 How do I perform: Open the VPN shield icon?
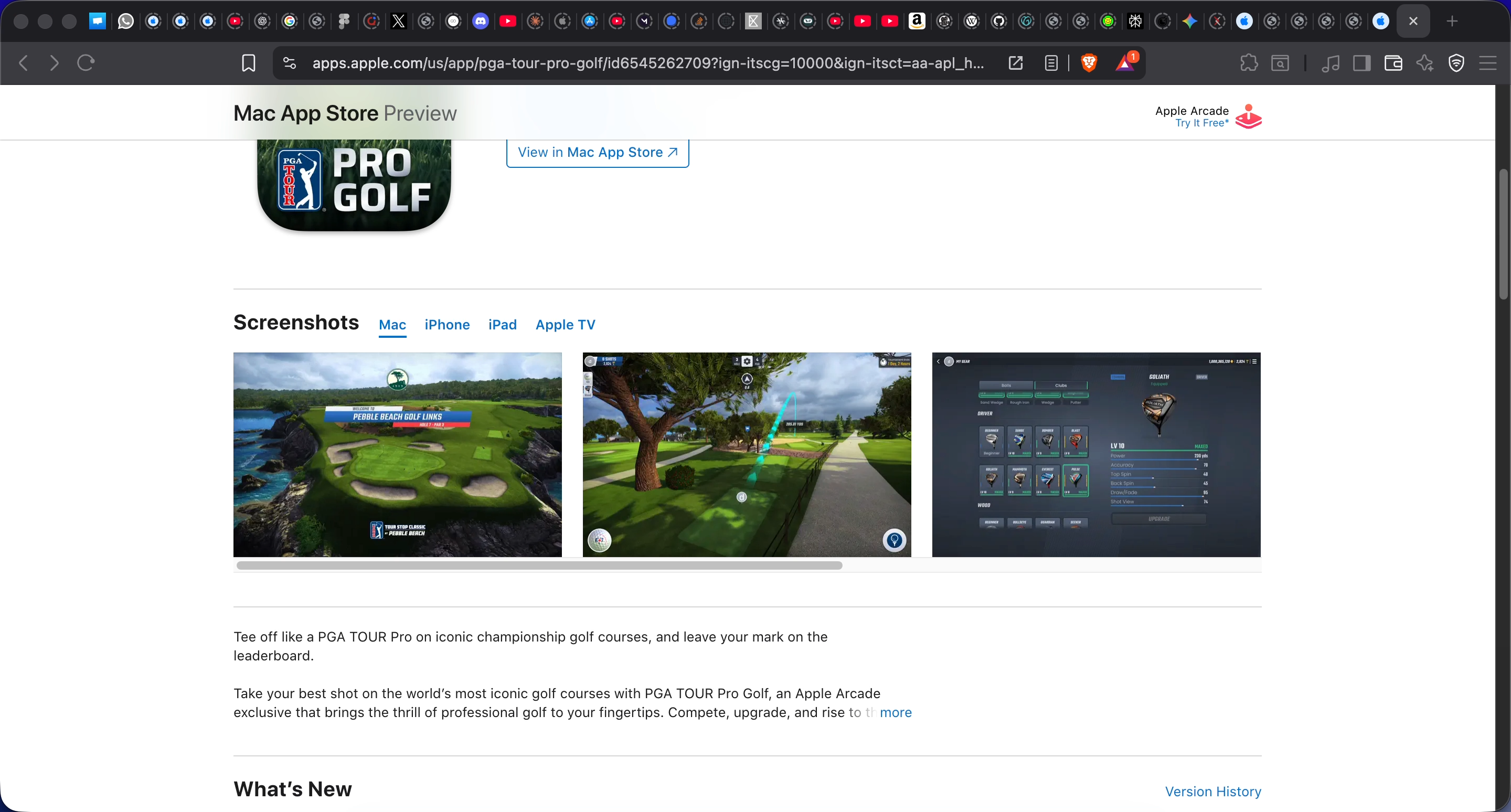coord(1456,63)
